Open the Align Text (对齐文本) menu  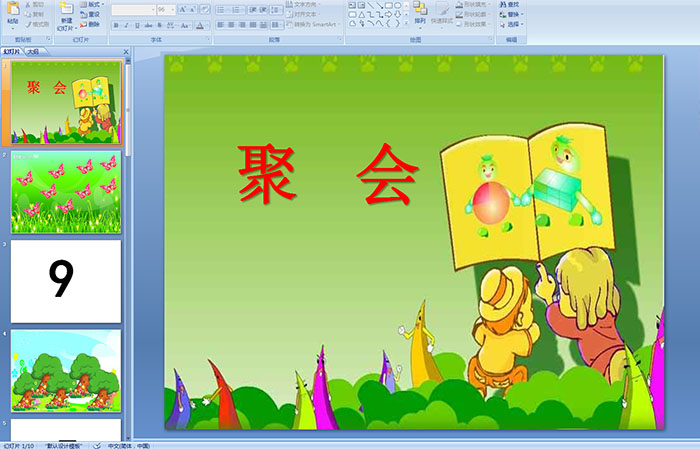tap(302, 14)
